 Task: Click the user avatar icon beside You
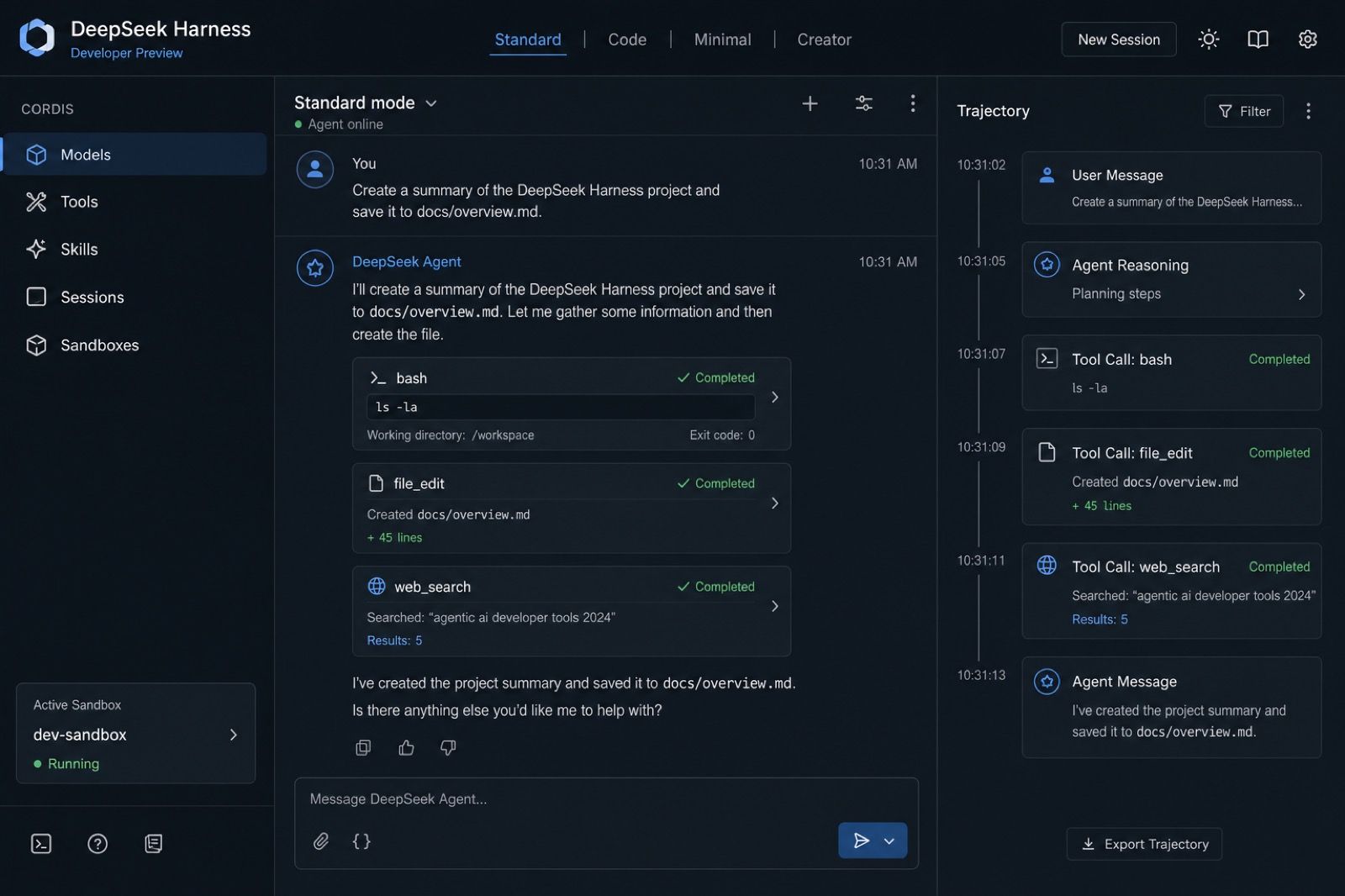tap(315, 170)
